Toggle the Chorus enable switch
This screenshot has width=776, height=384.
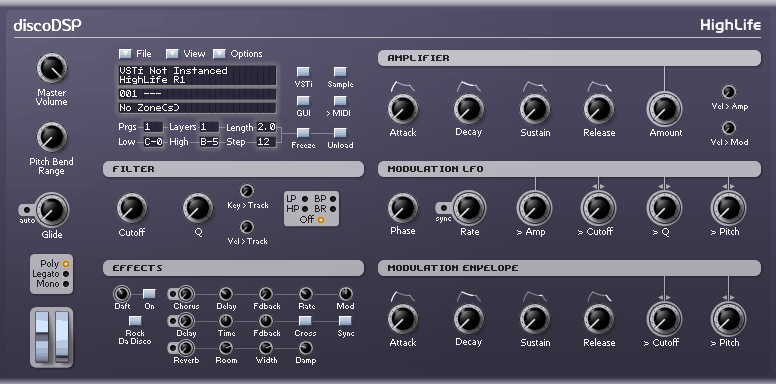point(173,294)
